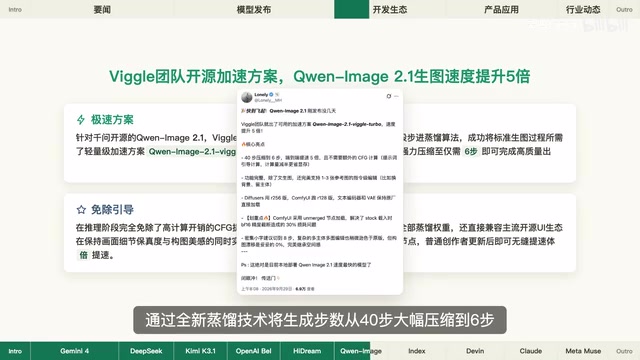
Task: Click the lightning bolt icon beside 极速方案
Action: 81,120
